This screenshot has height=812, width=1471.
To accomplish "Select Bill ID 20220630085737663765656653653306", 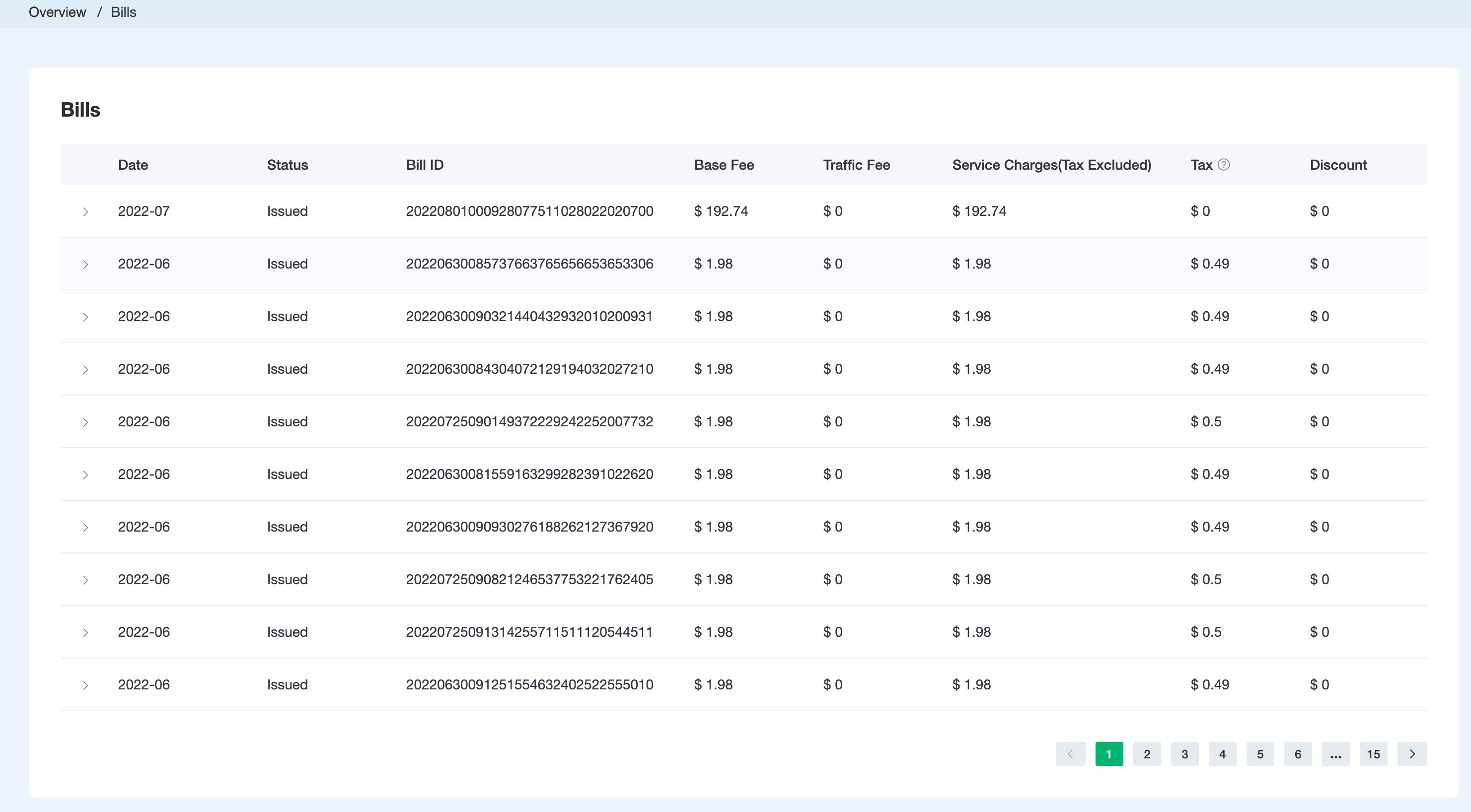I will coord(529,264).
